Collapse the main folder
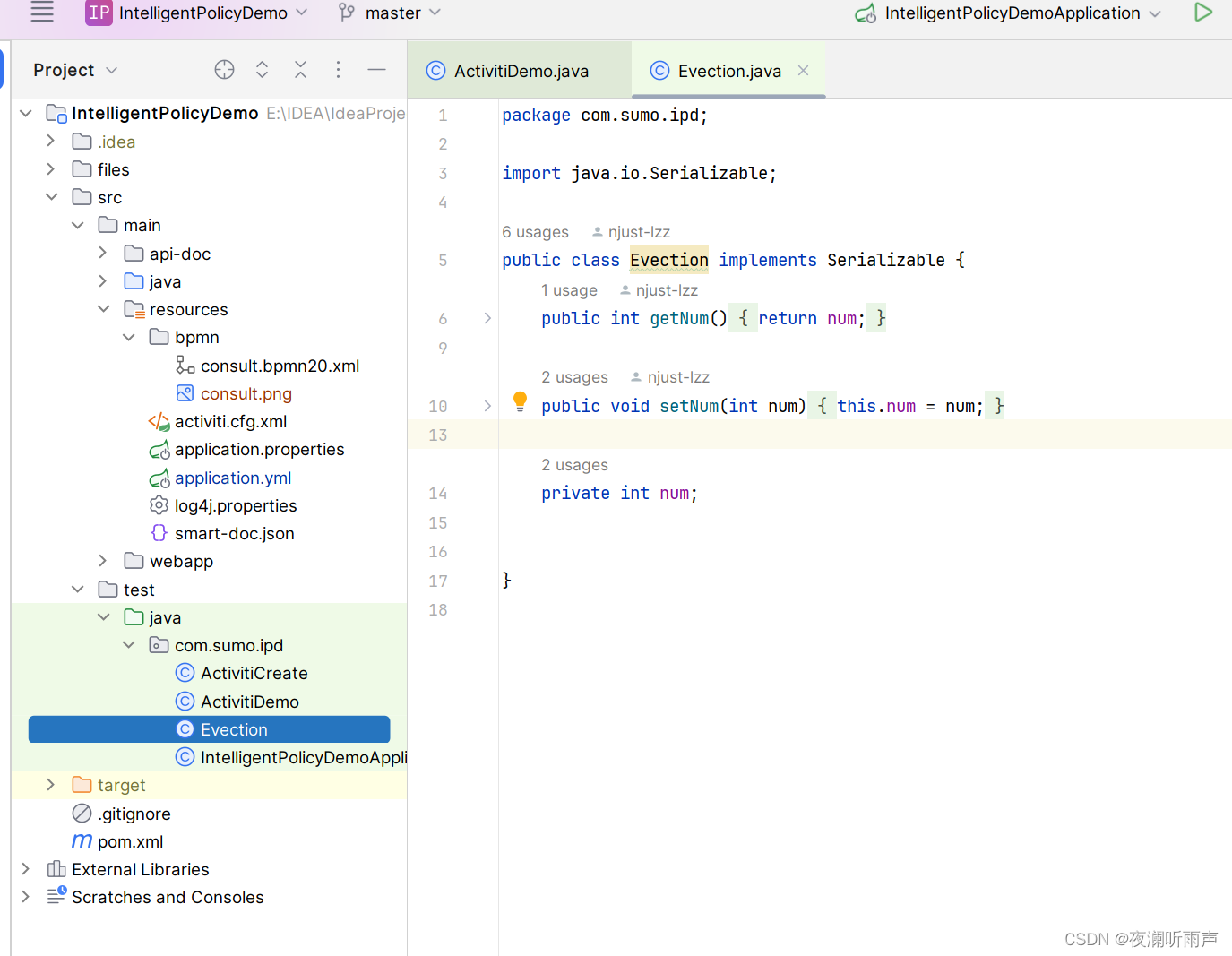This screenshot has width=1232, height=956. pos(77,225)
